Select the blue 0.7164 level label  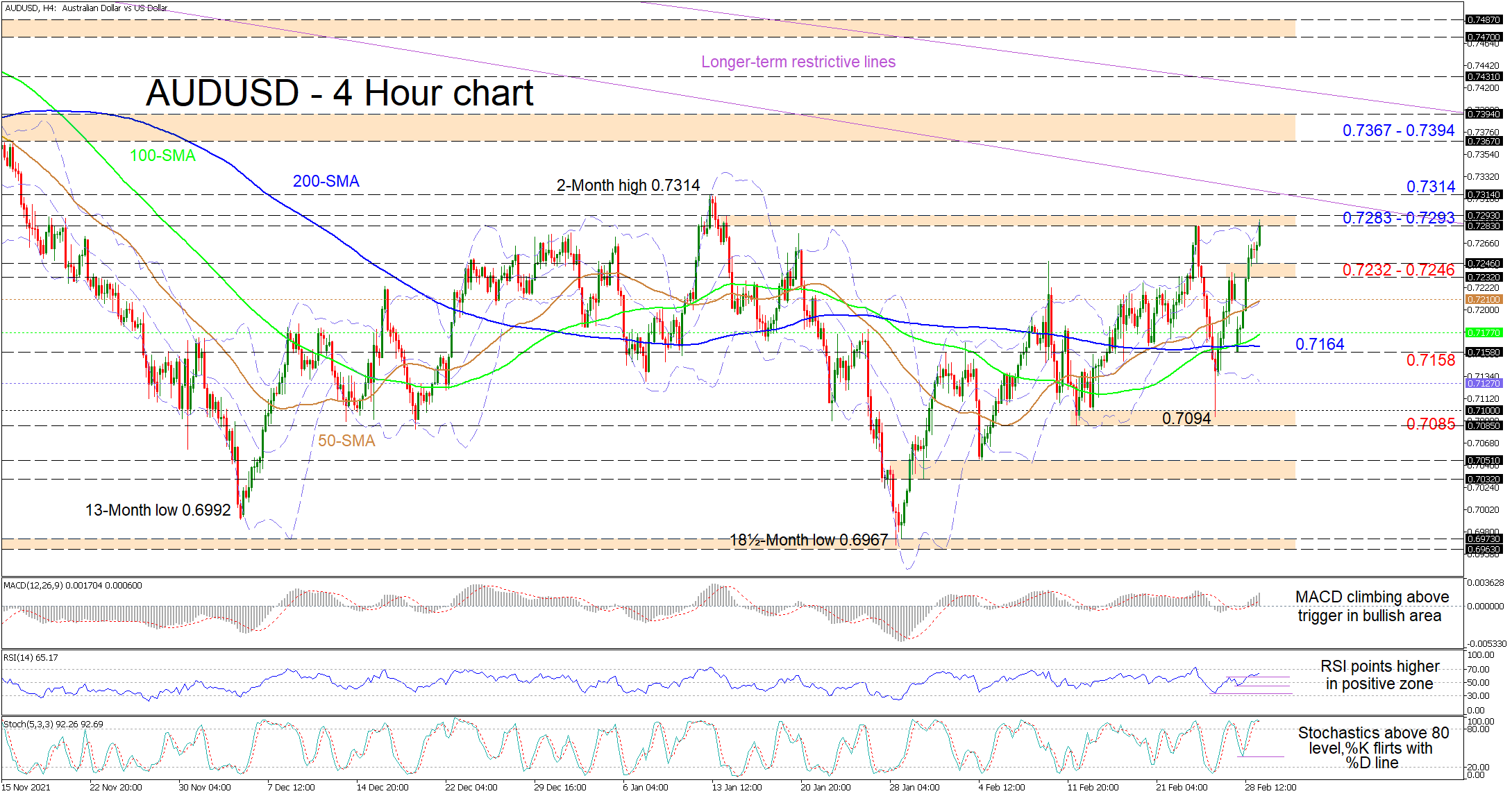(1319, 344)
